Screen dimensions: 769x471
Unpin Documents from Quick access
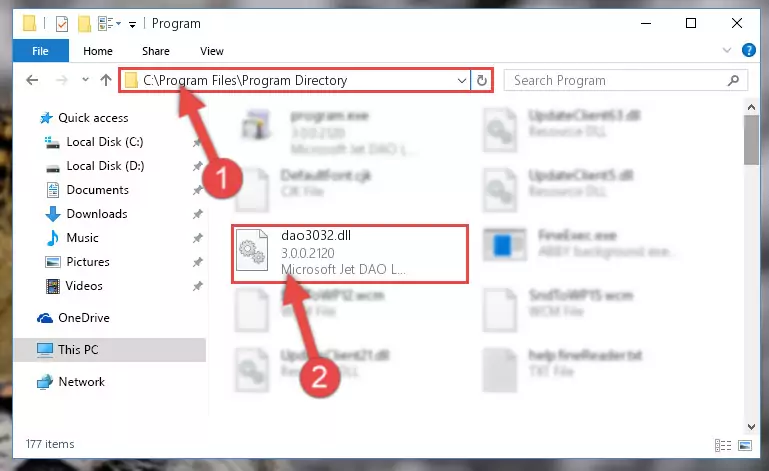[x=197, y=190]
